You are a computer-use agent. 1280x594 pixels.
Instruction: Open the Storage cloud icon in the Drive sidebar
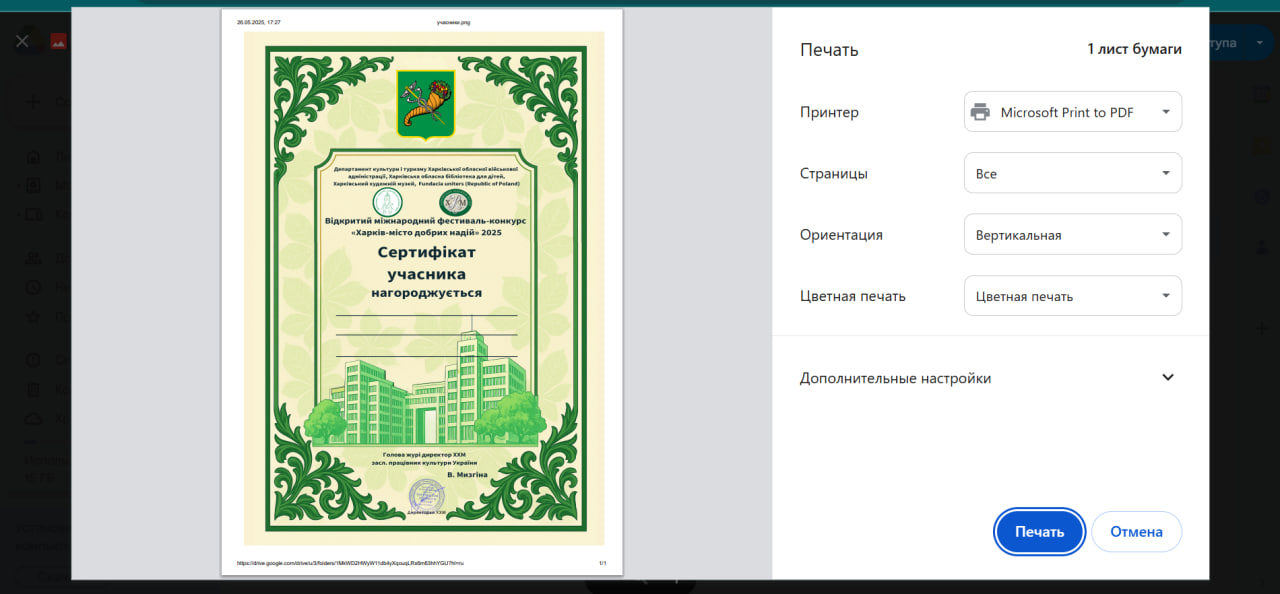click(x=33, y=418)
